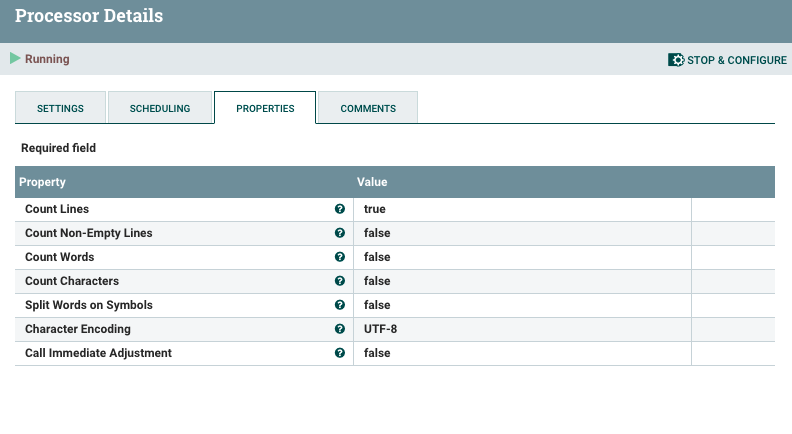Image resolution: width=792 pixels, height=434 pixels.
Task: Click help icon beside Count Non-Empty Lines
Action: pos(340,233)
